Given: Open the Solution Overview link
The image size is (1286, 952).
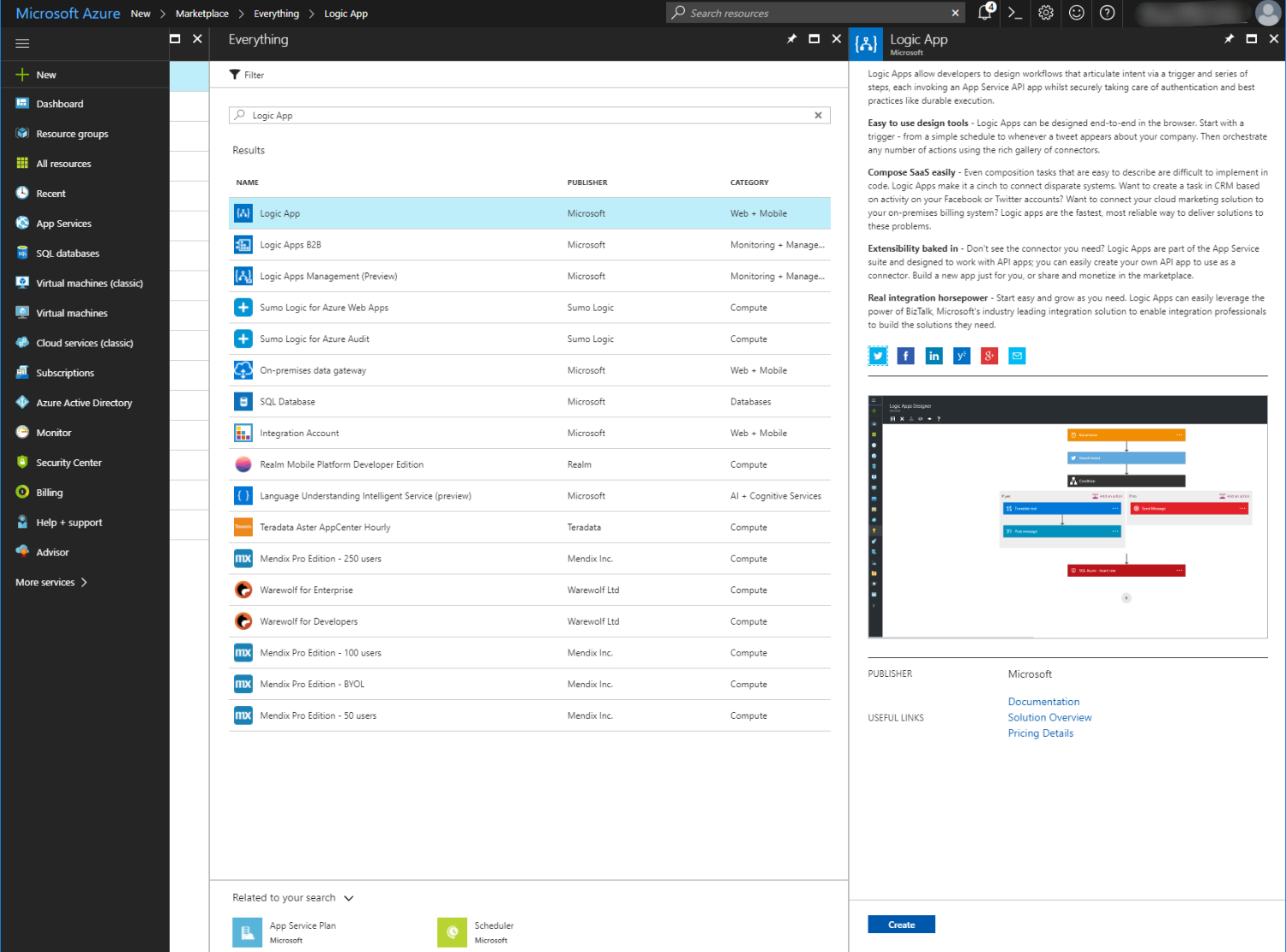Looking at the screenshot, I should click(1049, 717).
